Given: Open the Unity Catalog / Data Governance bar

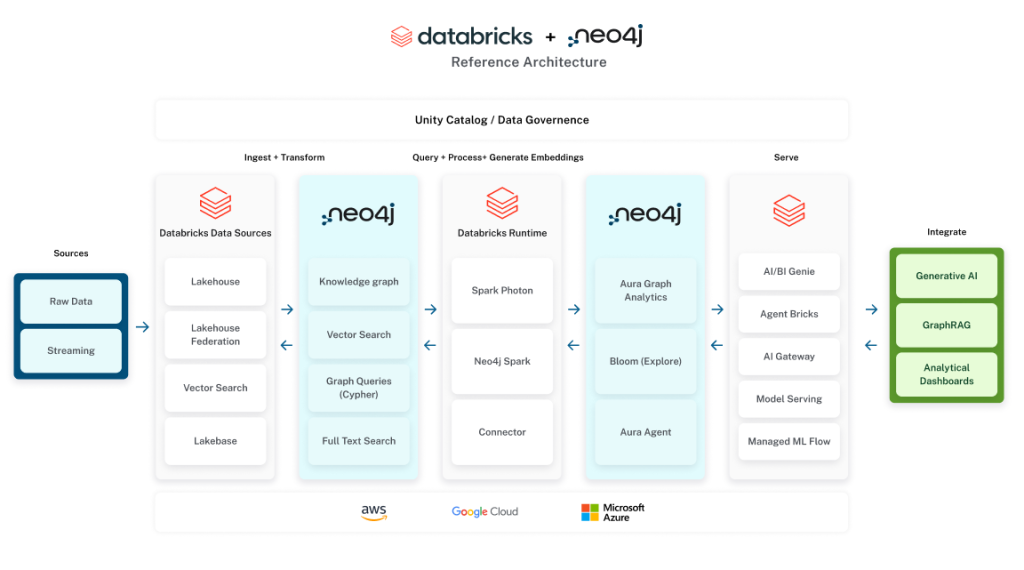Looking at the screenshot, I should (501, 120).
